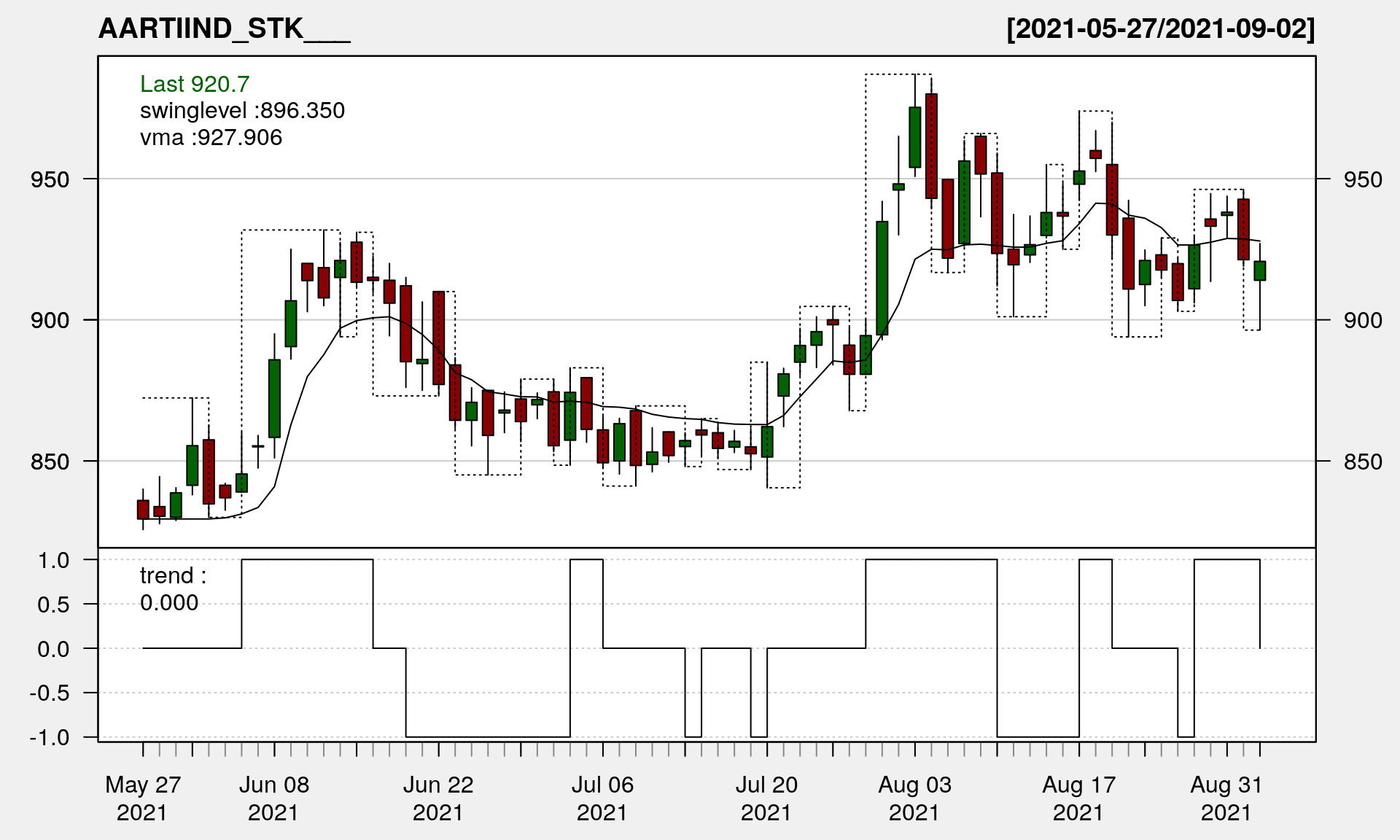Screen dimensions: 1400x840
Task: Click the Jun 08 2021 axis label
Action: (x=274, y=798)
